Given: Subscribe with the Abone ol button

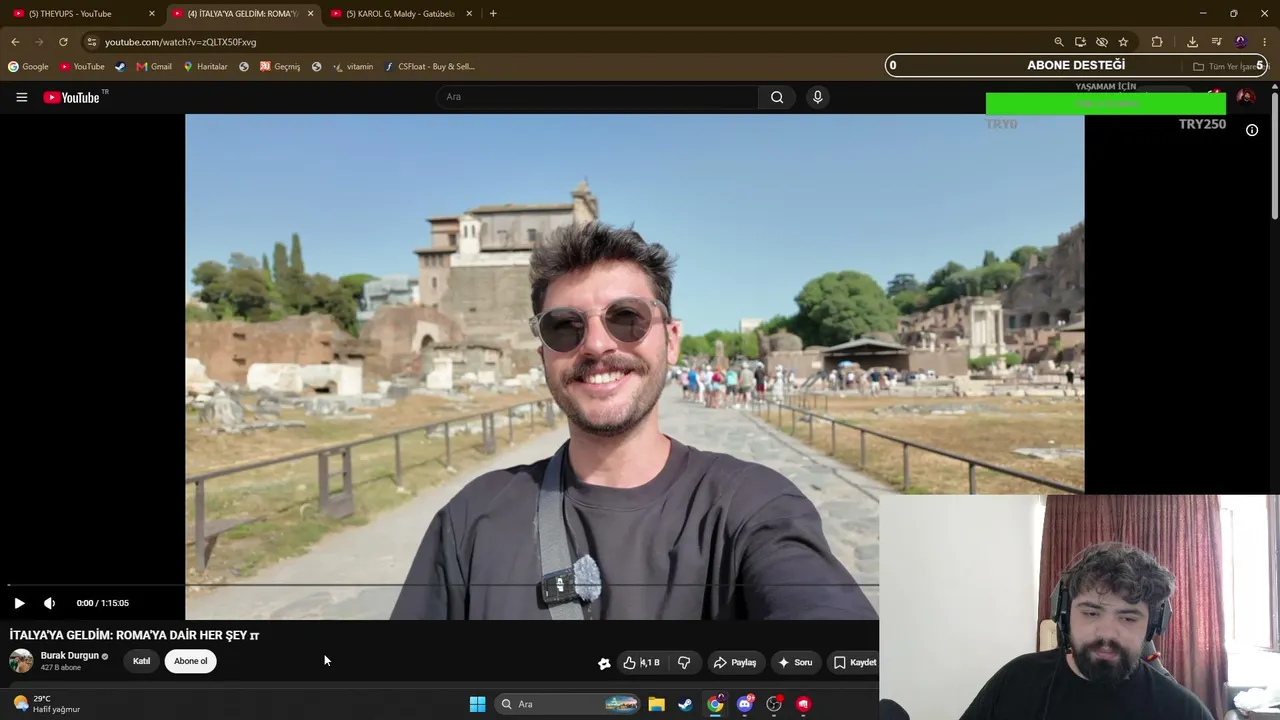Looking at the screenshot, I should click(191, 661).
